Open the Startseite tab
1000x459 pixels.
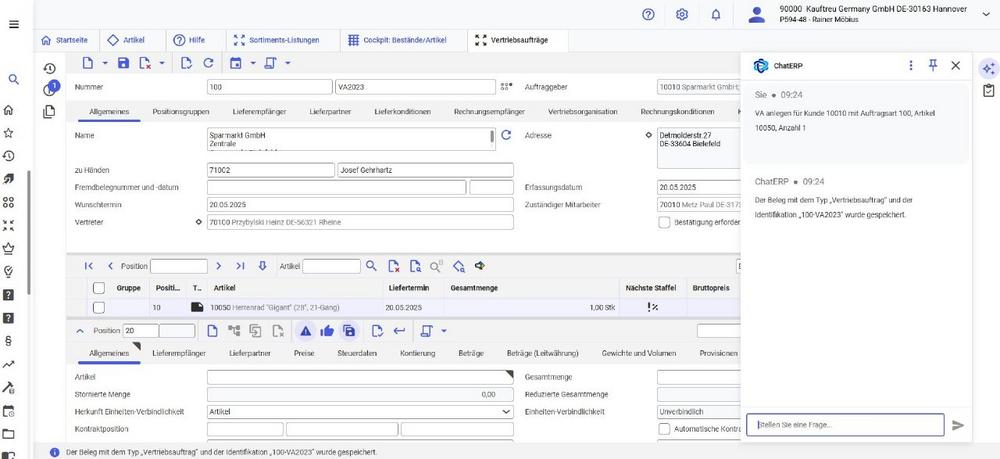tap(65, 40)
